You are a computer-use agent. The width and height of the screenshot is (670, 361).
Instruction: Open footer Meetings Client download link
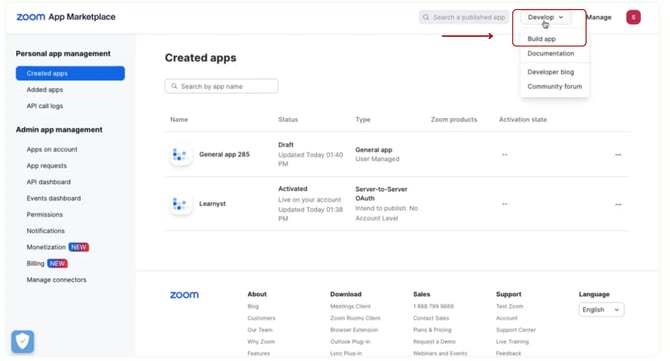(x=350, y=306)
